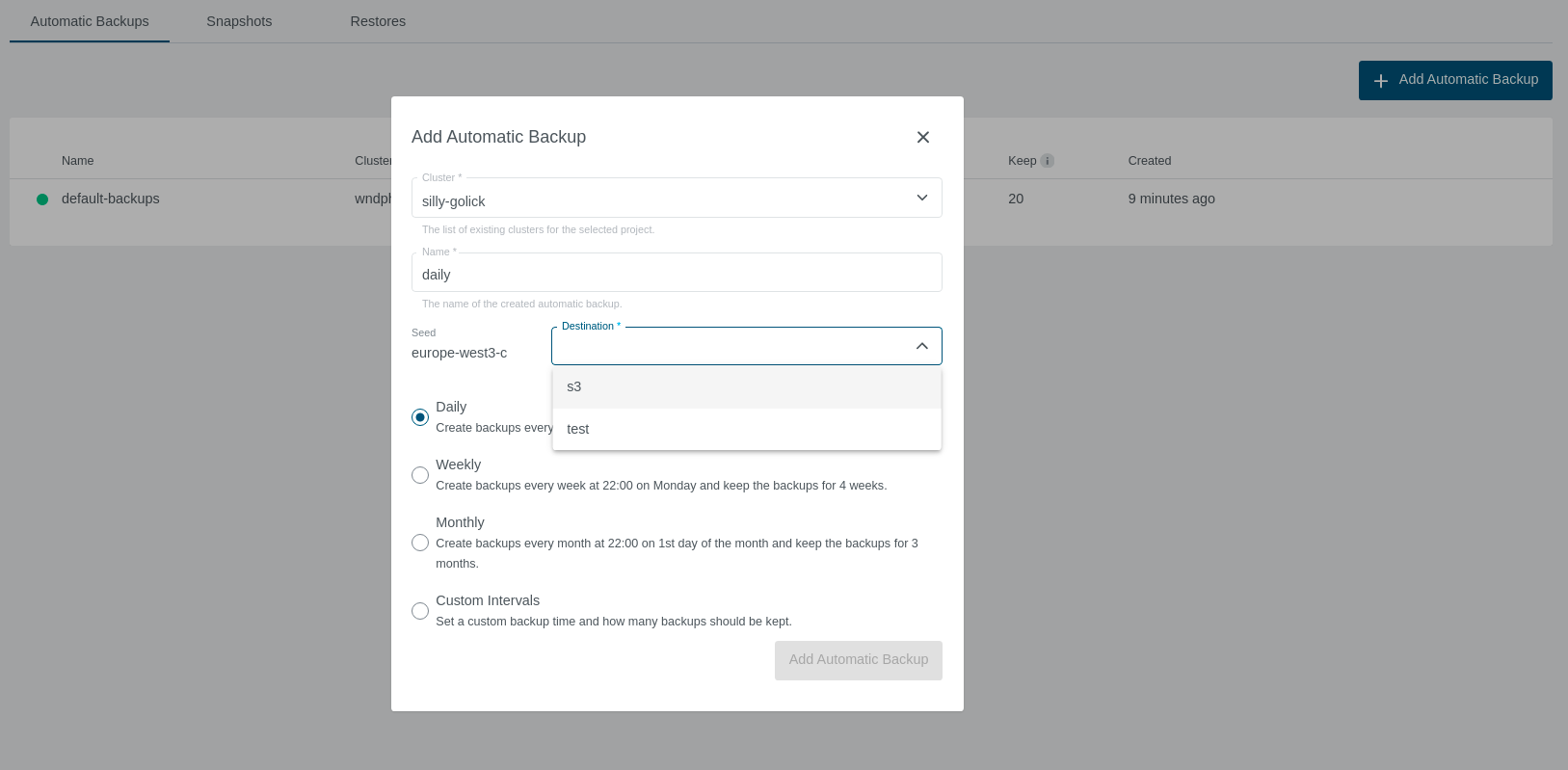The width and height of the screenshot is (1568, 770).
Task: Click the plus icon on Add Automatic Backup
Action: pos(1381,81)
